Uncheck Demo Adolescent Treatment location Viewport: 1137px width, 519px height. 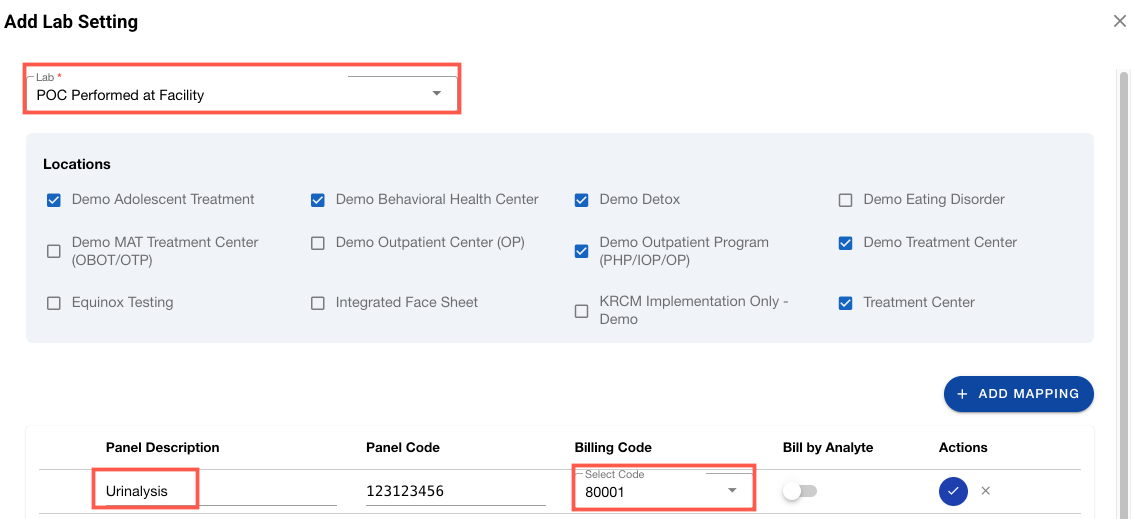(x=54, y=201)
